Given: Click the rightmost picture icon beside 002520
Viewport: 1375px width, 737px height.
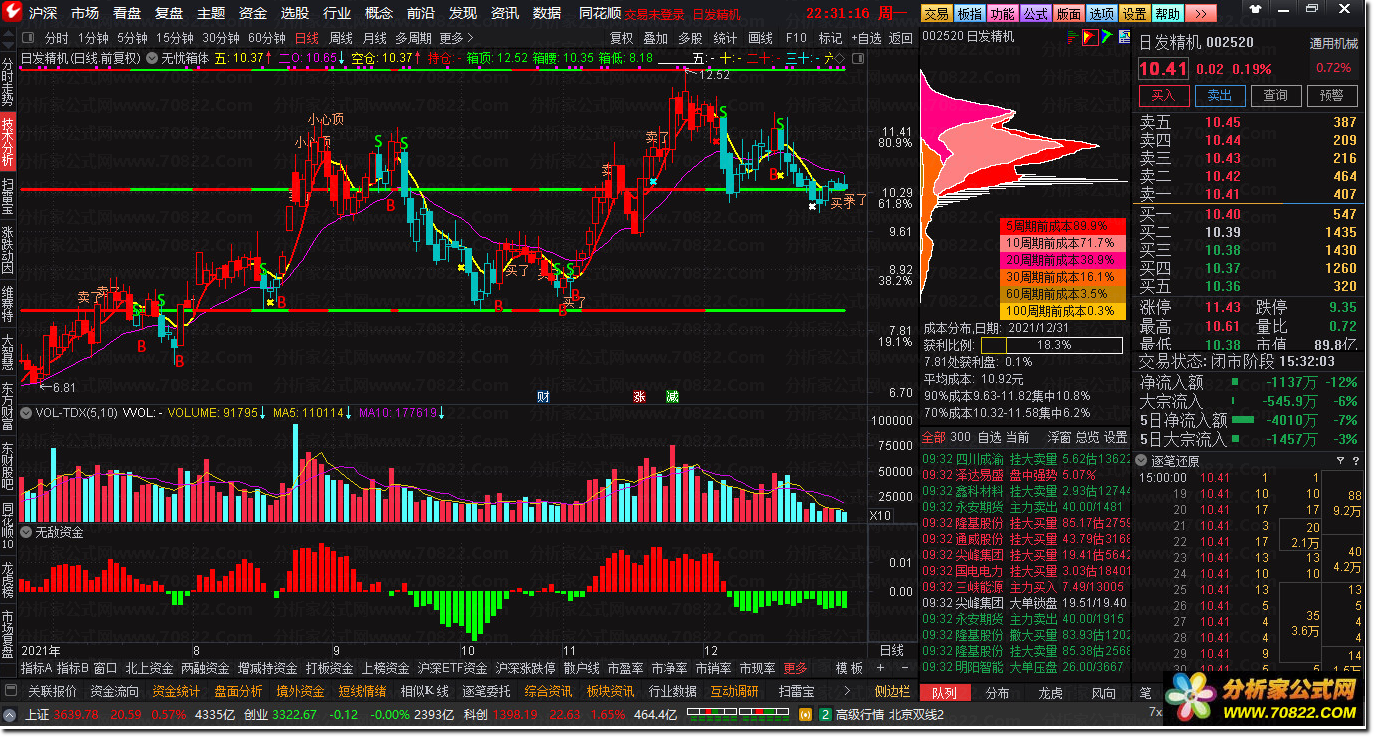Looking at the screenshot, I should (x=1124, y=36).
